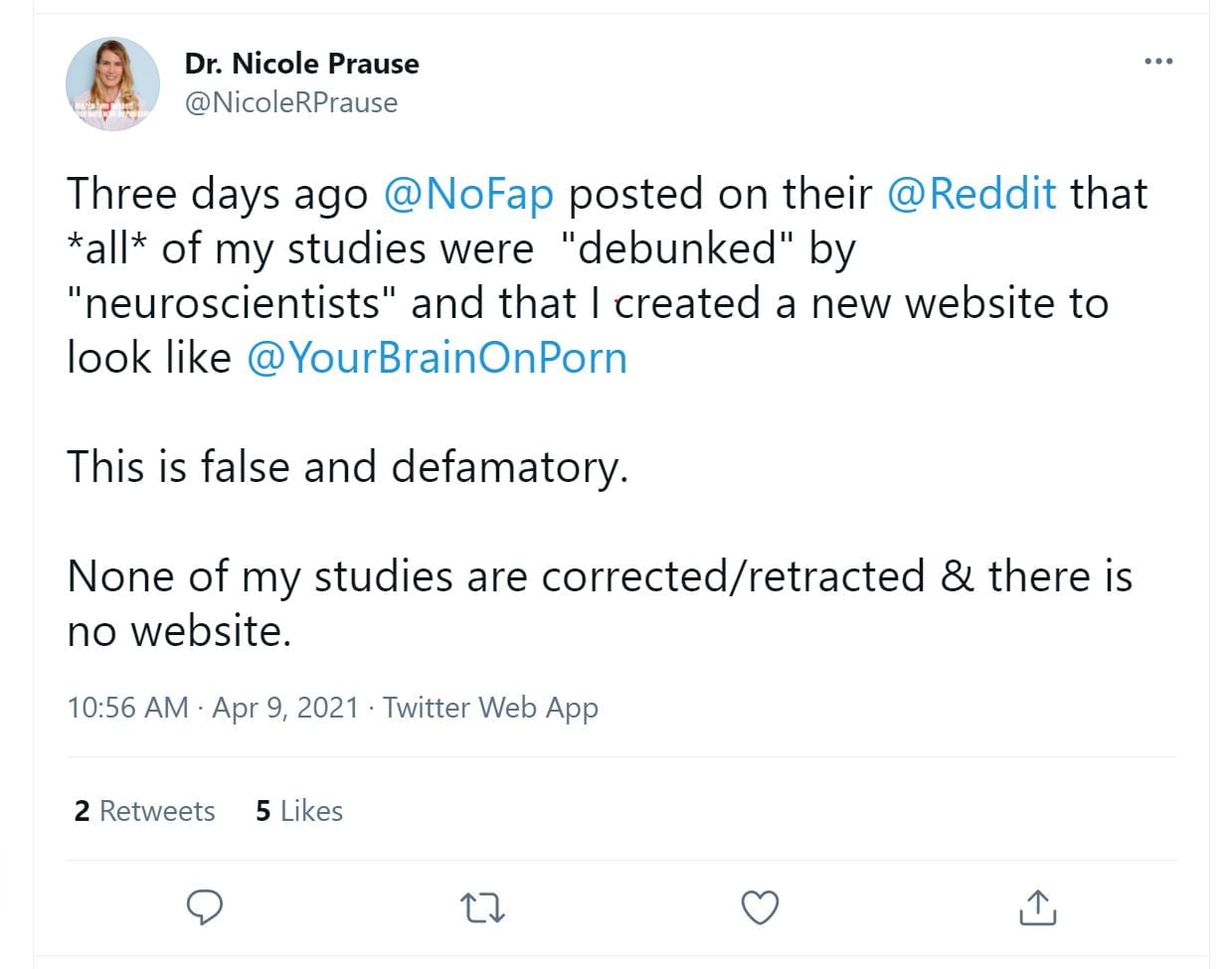Open the three-dot more options menu
Image resolution: width=1232 pixels, height=969 pixels.
[x=1158, y=62]
